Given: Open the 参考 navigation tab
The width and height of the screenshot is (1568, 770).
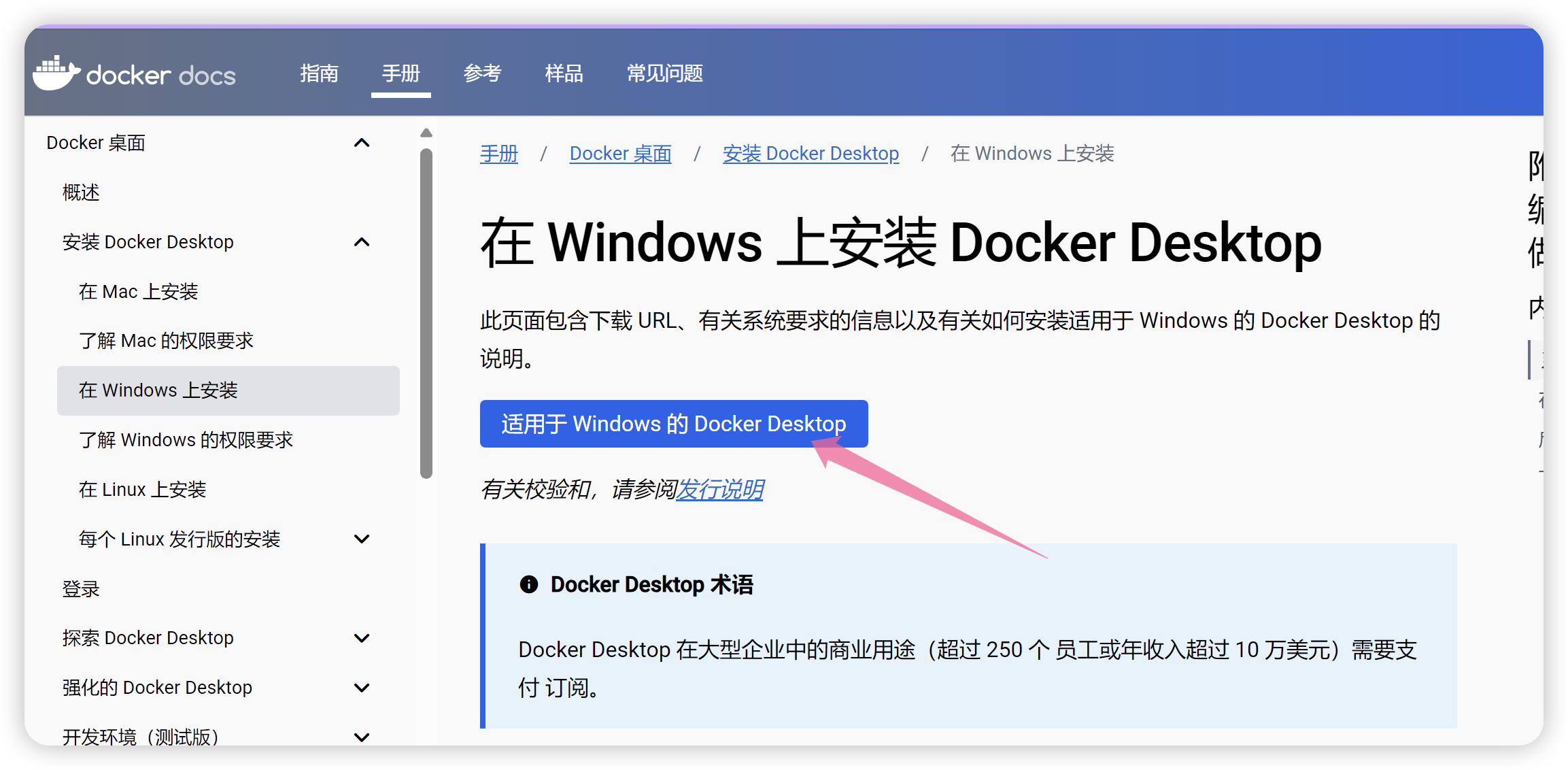Looking at the screenshot, I should (x=482, y=73).
